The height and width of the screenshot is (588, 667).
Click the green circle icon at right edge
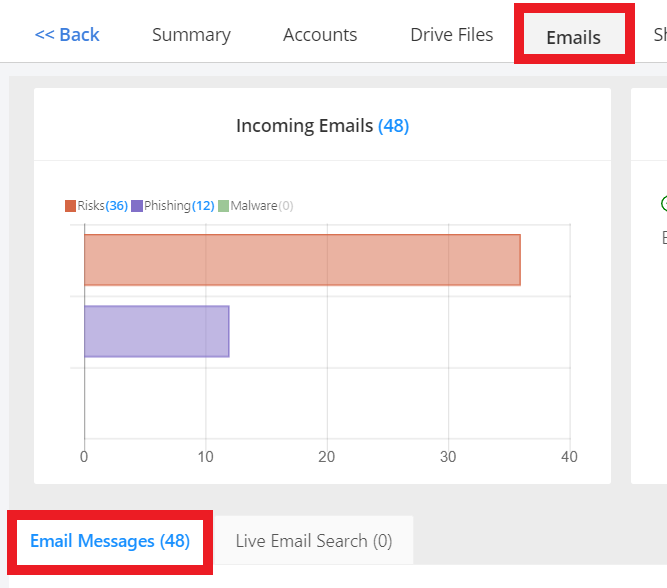[x=664, y=204]
